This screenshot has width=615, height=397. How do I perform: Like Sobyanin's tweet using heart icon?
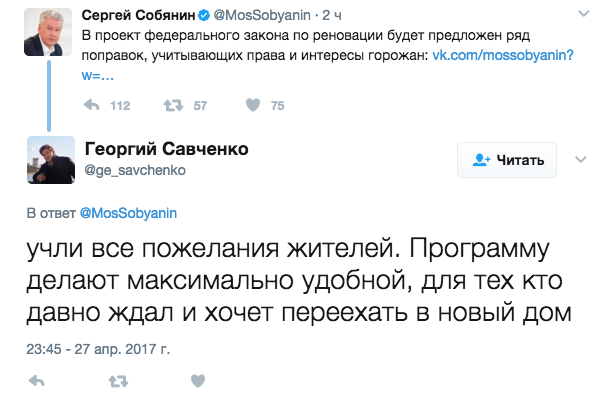(x=253, y=105)
